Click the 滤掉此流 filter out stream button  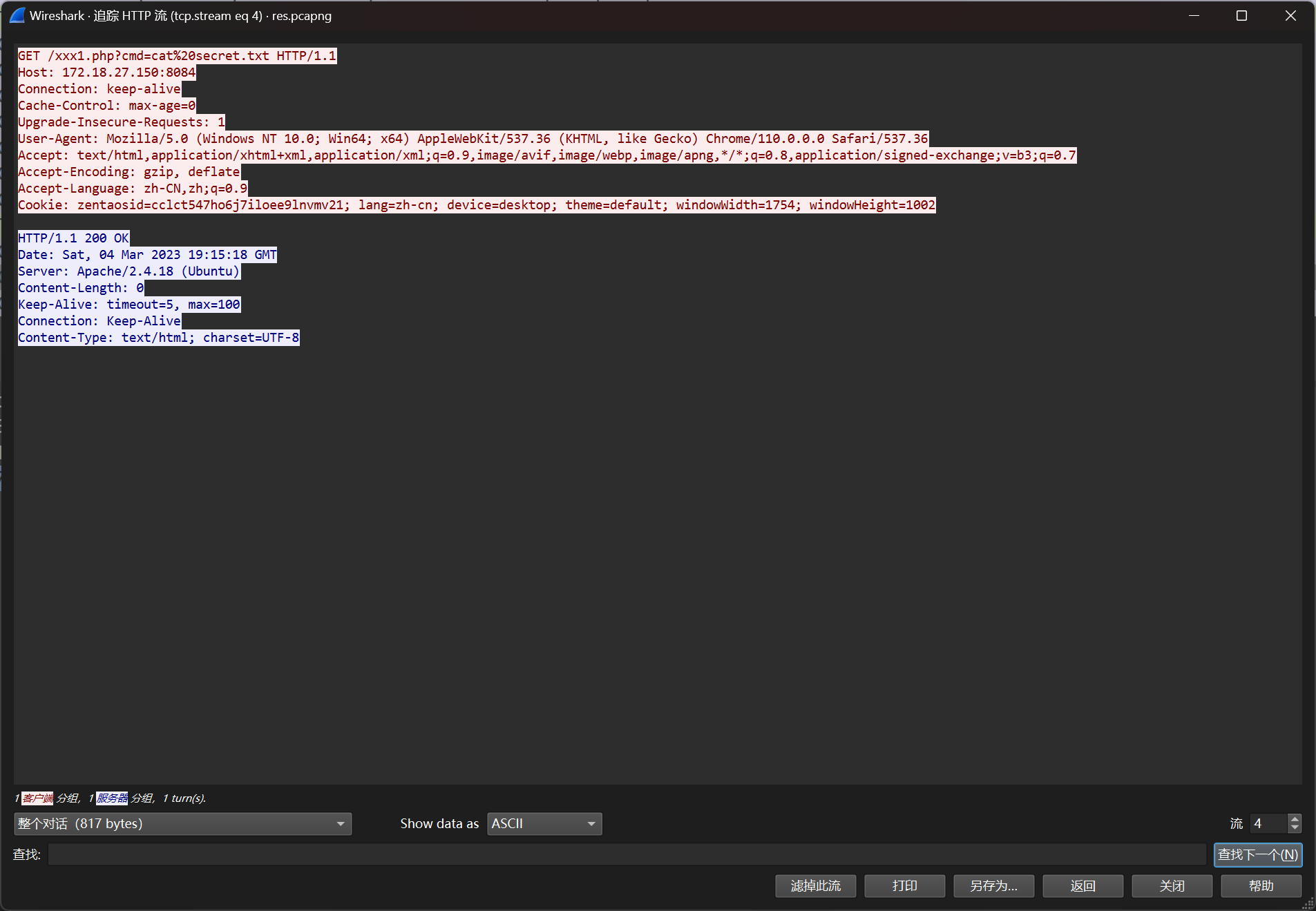(x=815, y=885)
